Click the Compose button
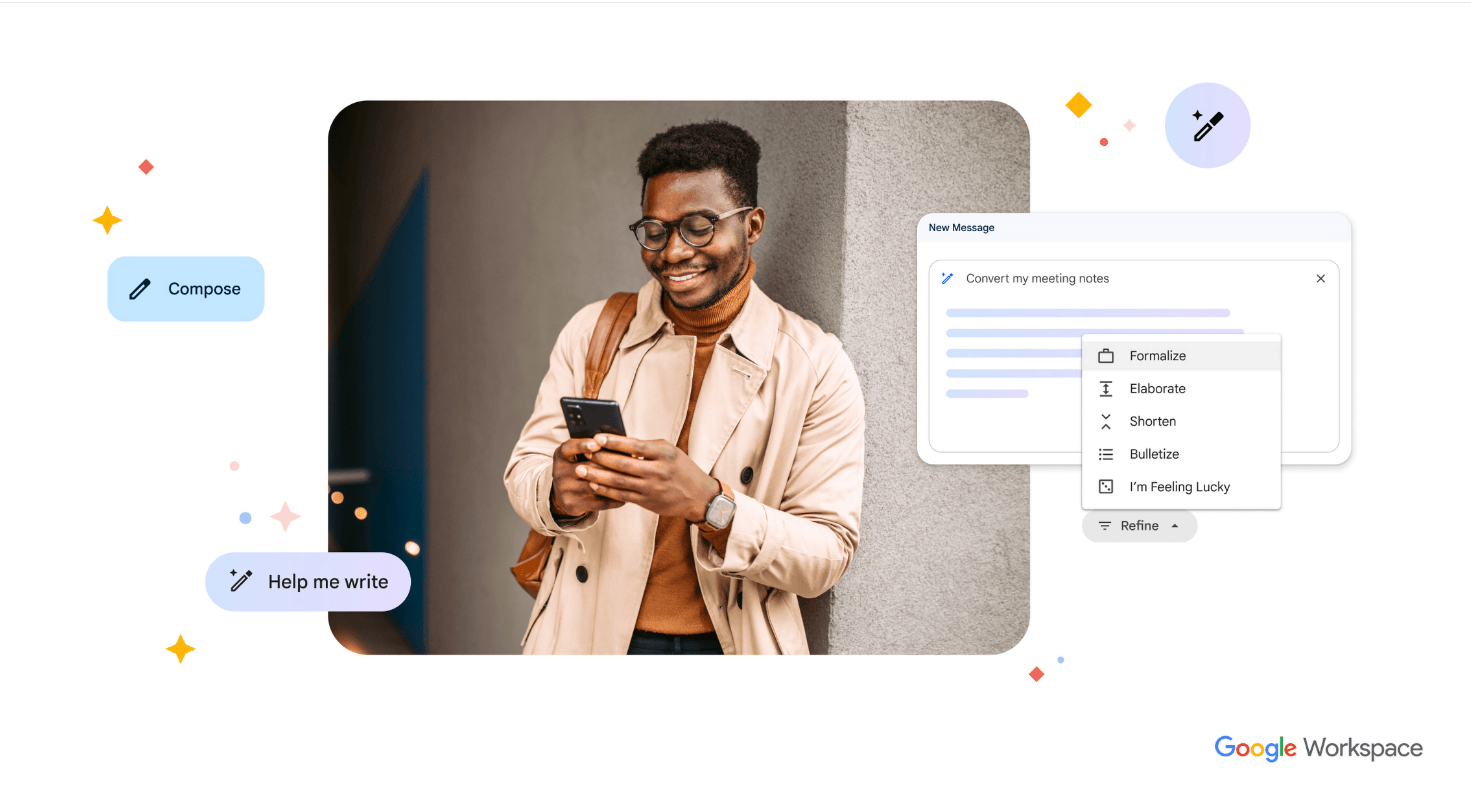The height and width of the screenshot is (795, 1471). [186, 288]
